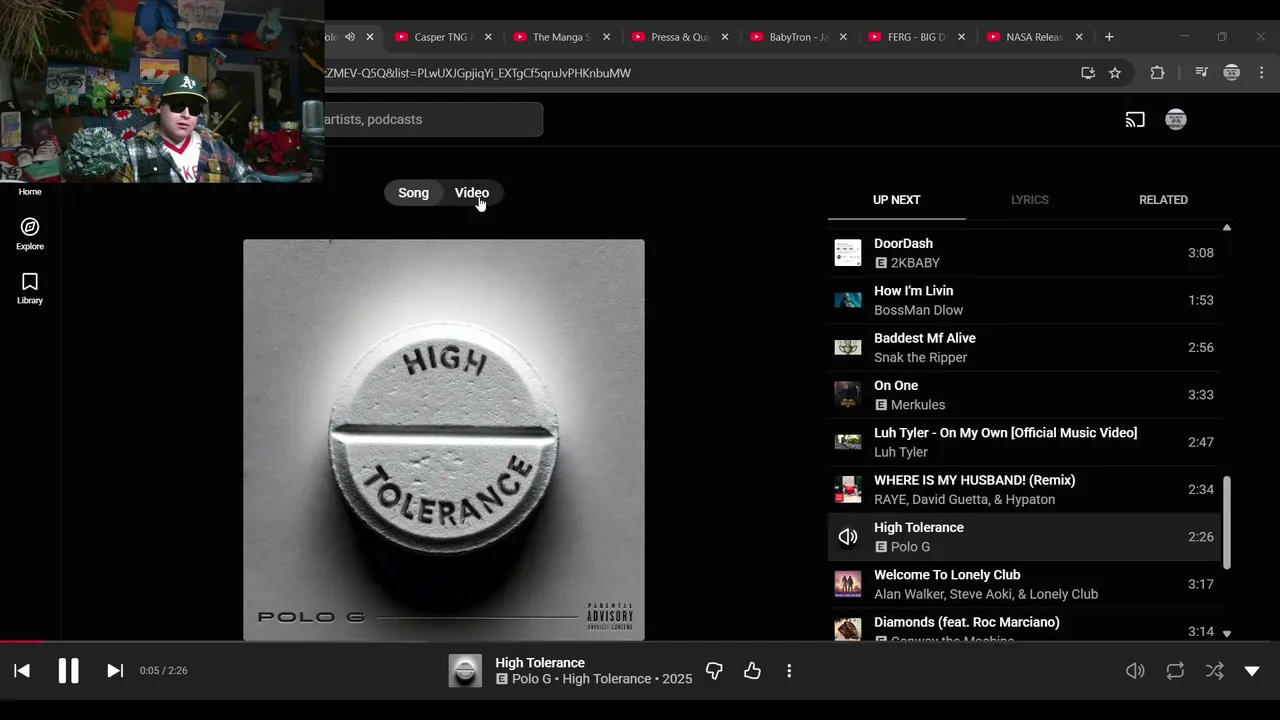Seek using the red progress bar
This screenshot has height=720, width=1280.
click(640, 642)
